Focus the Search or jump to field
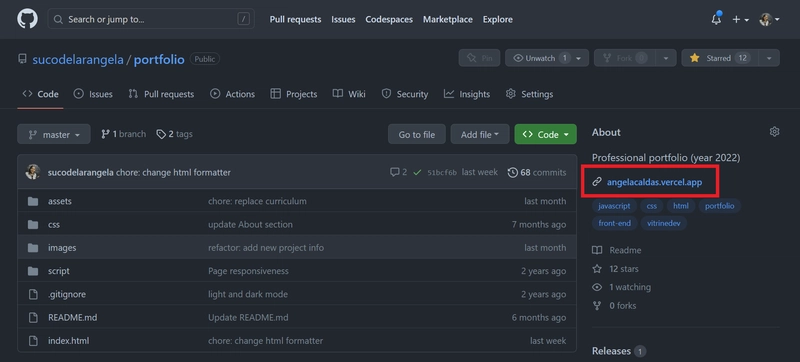Image resolution: width=800 pixels, height=362 pixels. (151, 19)
